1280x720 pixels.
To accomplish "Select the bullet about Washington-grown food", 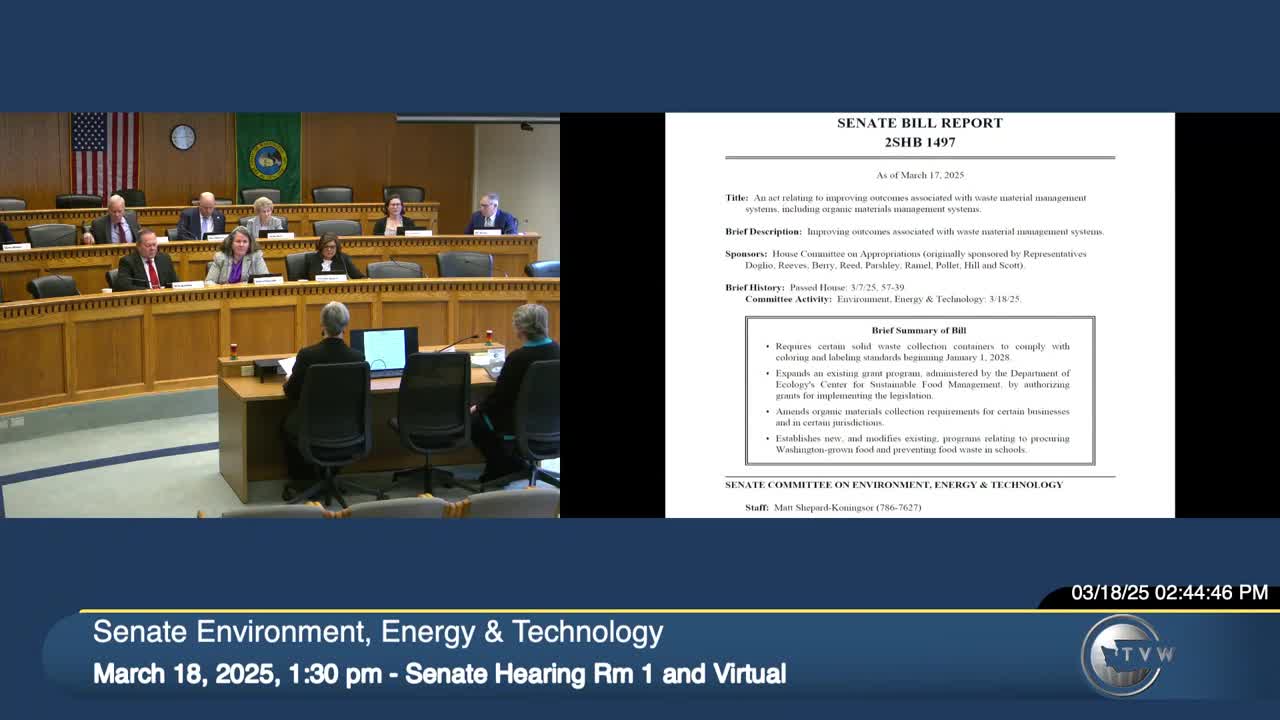I will point(921,443).
